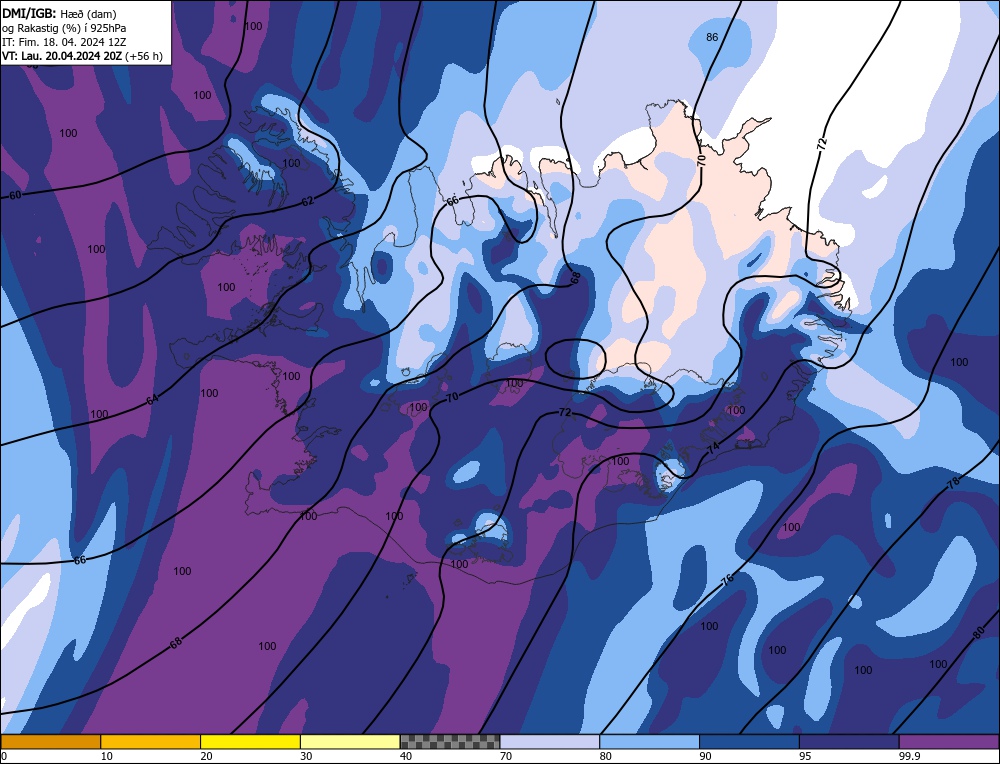Click the '0' colorbar tick label
Viewport: 1000px width, 764px height.
pyautogui.click(x=4, y=756)
